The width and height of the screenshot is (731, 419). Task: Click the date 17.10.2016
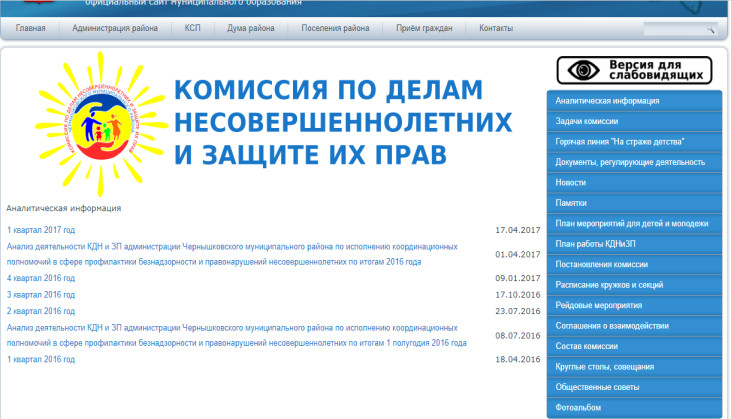[517, 295]
